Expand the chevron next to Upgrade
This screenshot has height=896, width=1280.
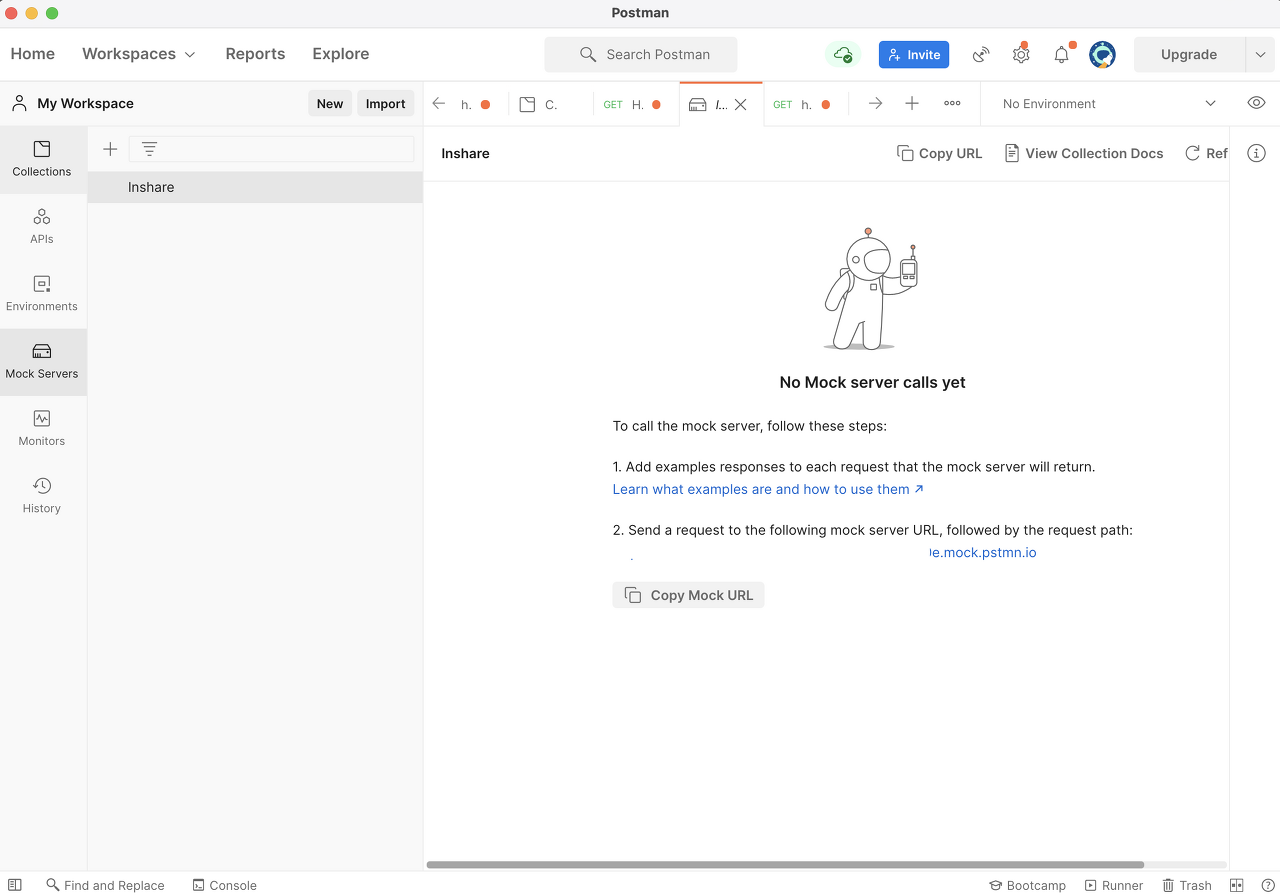point(1260,54)
